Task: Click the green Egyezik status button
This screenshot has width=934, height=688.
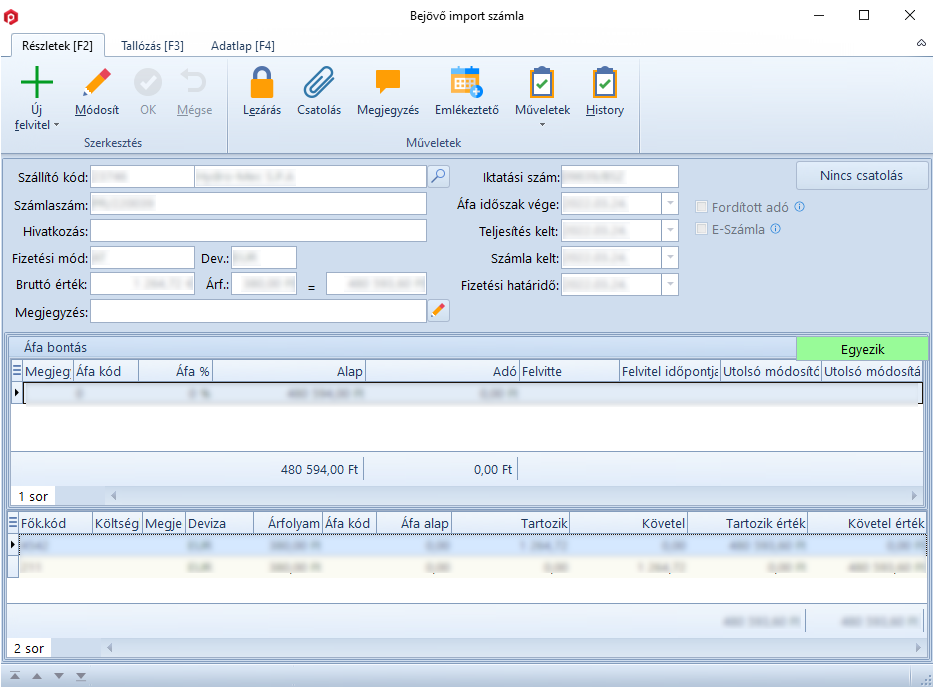Action: [x=862, y=349]
